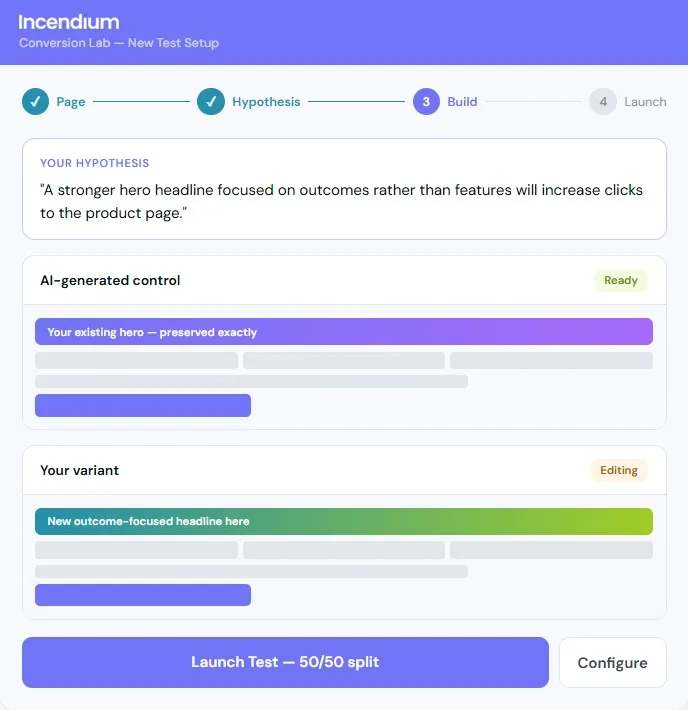Go to the Hypothesis step label
688x710 pixels.
coord(266,102)
